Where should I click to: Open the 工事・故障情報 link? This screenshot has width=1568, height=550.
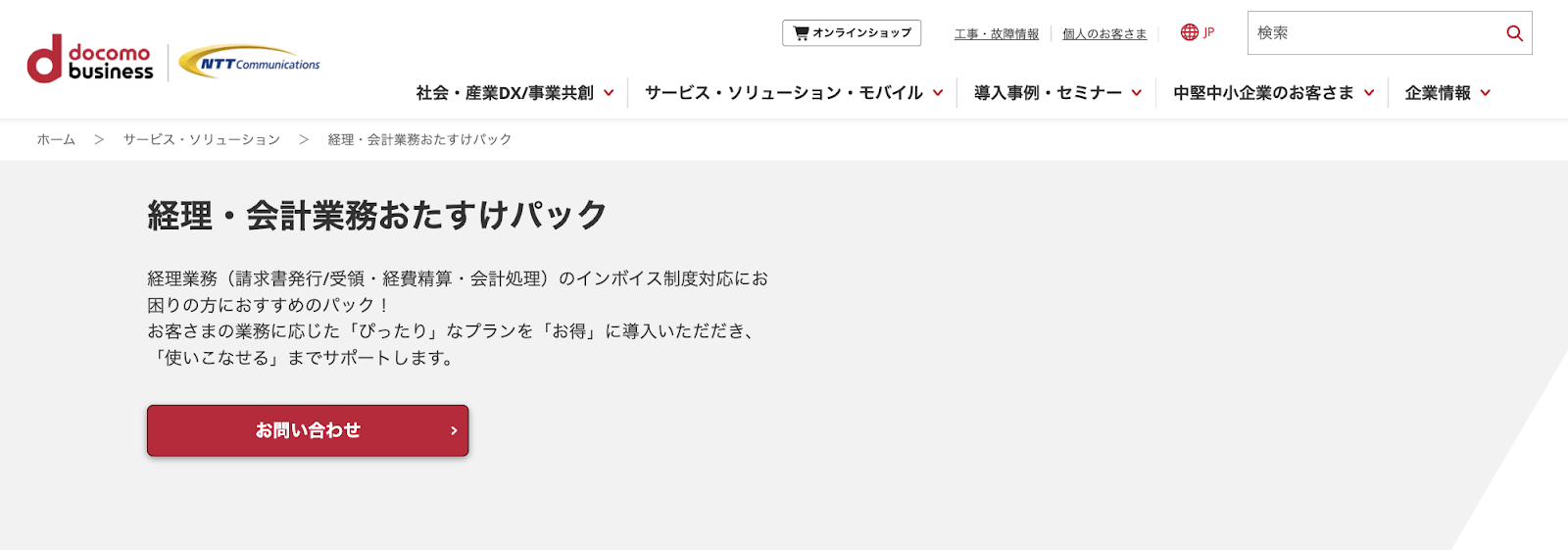(x=997, y=34)
